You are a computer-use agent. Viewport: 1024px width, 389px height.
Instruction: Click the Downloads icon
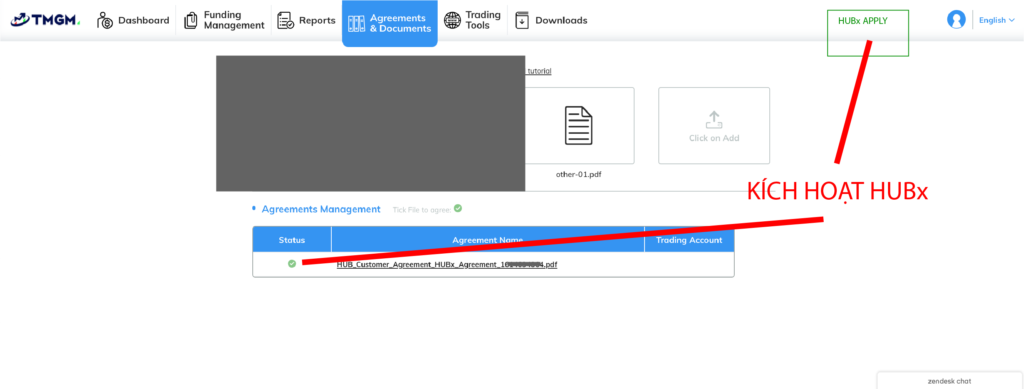(x=522, y=20)
